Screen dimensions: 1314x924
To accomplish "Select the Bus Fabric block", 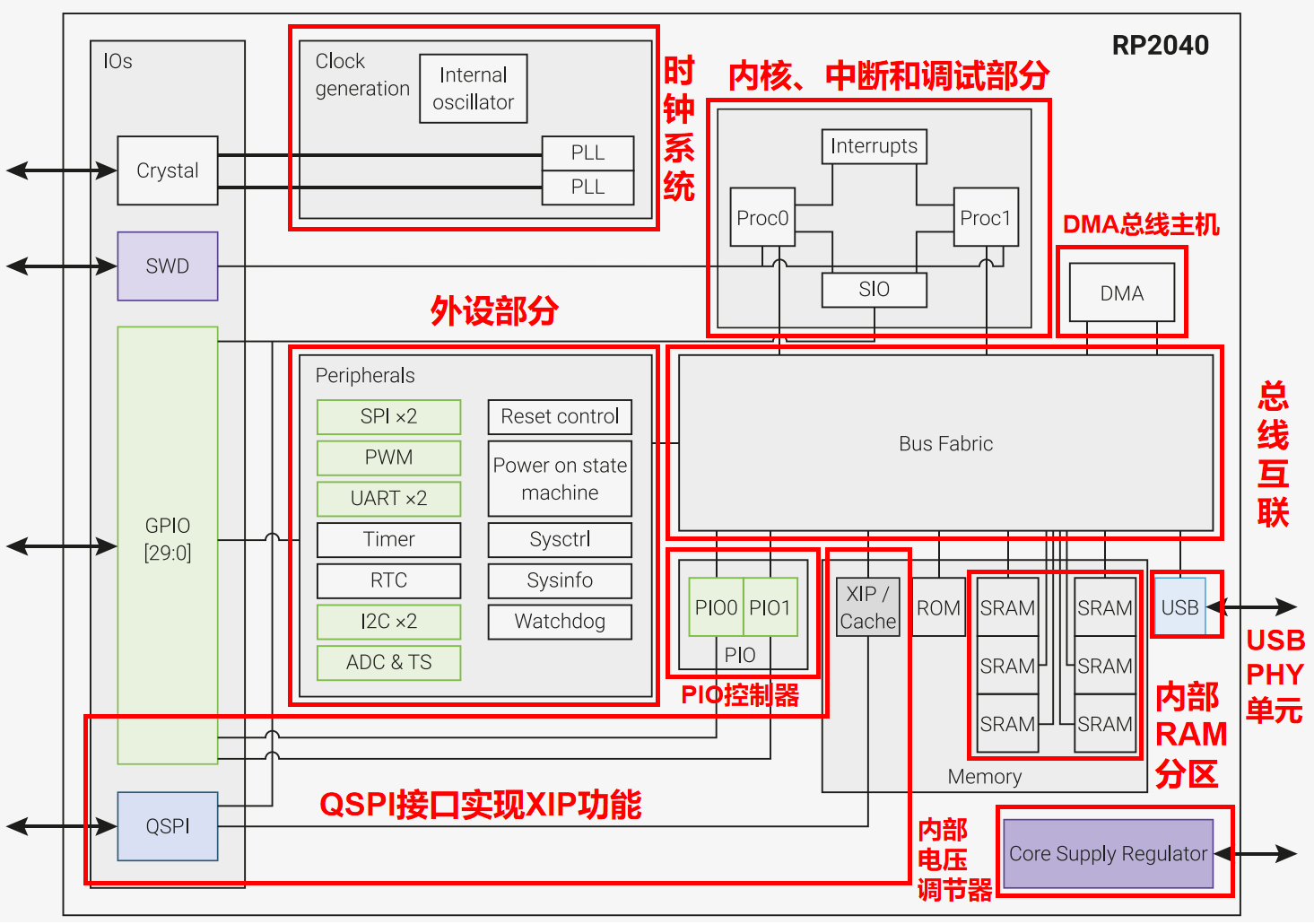I will pyautogui.click(x=946, y=443).
